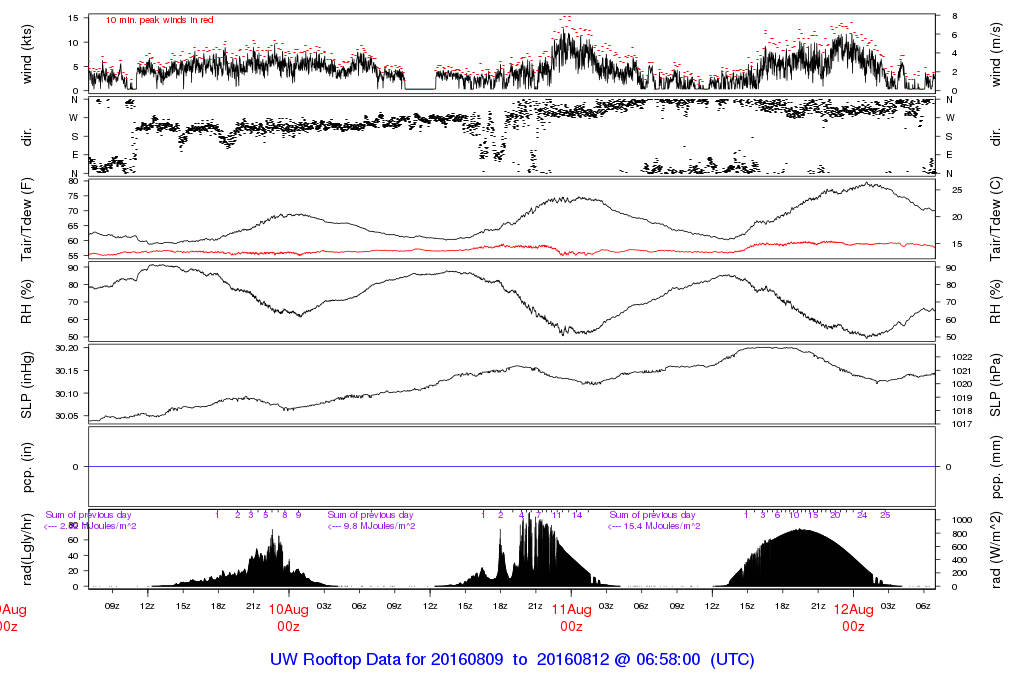Click the "SLP (hPa)" right axis label
This screenshot has height=700, width=1024.
click(997, 384)
